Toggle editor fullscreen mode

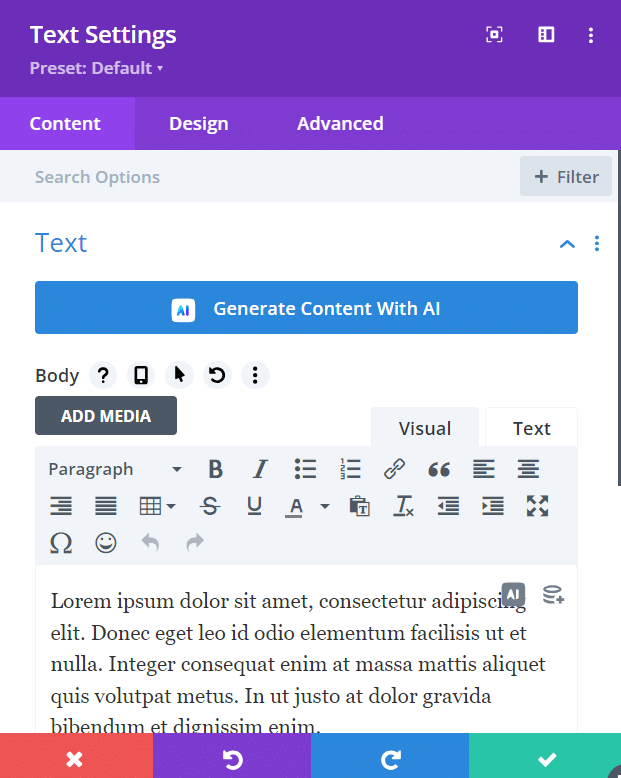pyautogui.click(x=537, y=506)
